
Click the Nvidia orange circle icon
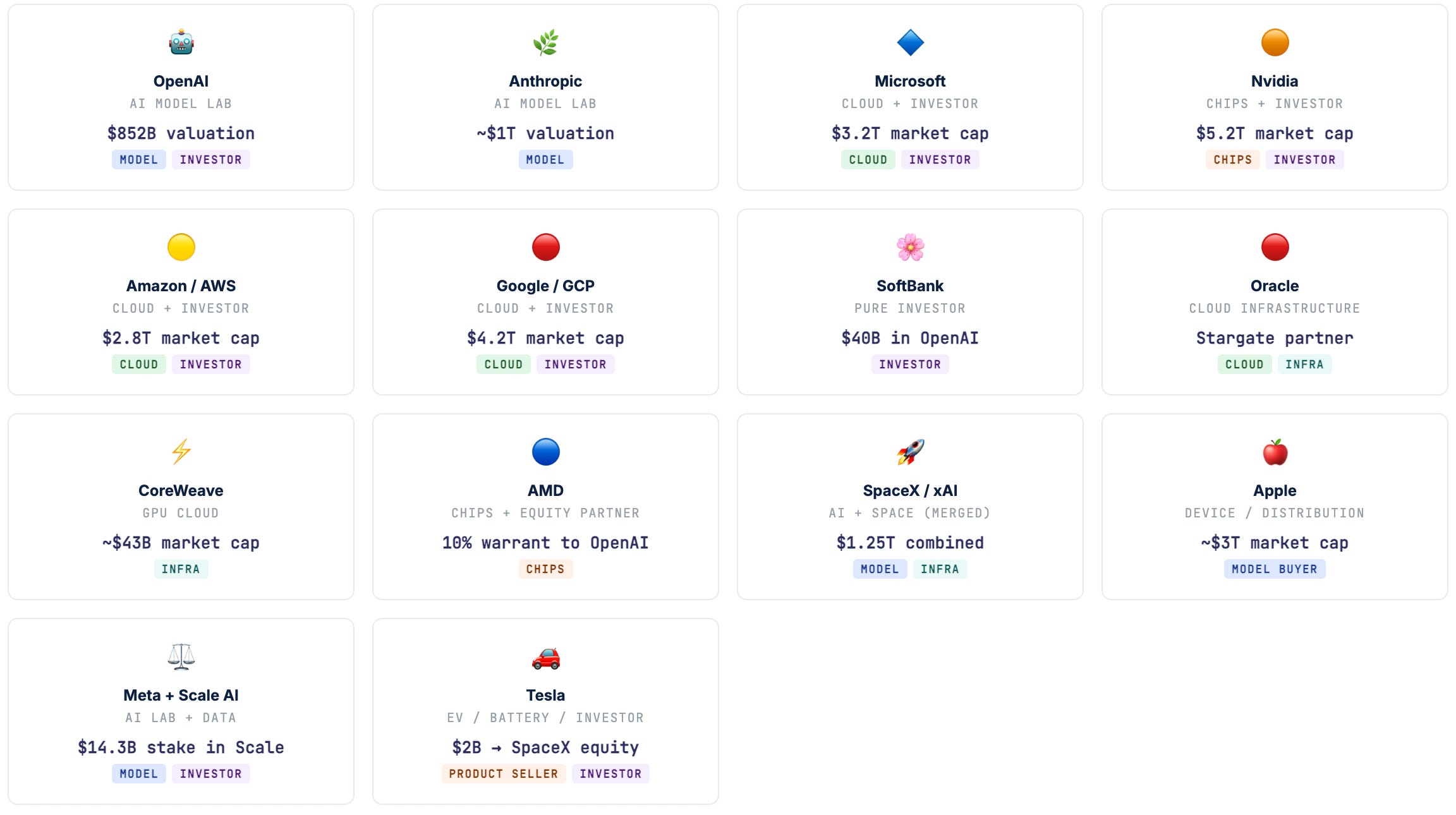[1275, 42]
